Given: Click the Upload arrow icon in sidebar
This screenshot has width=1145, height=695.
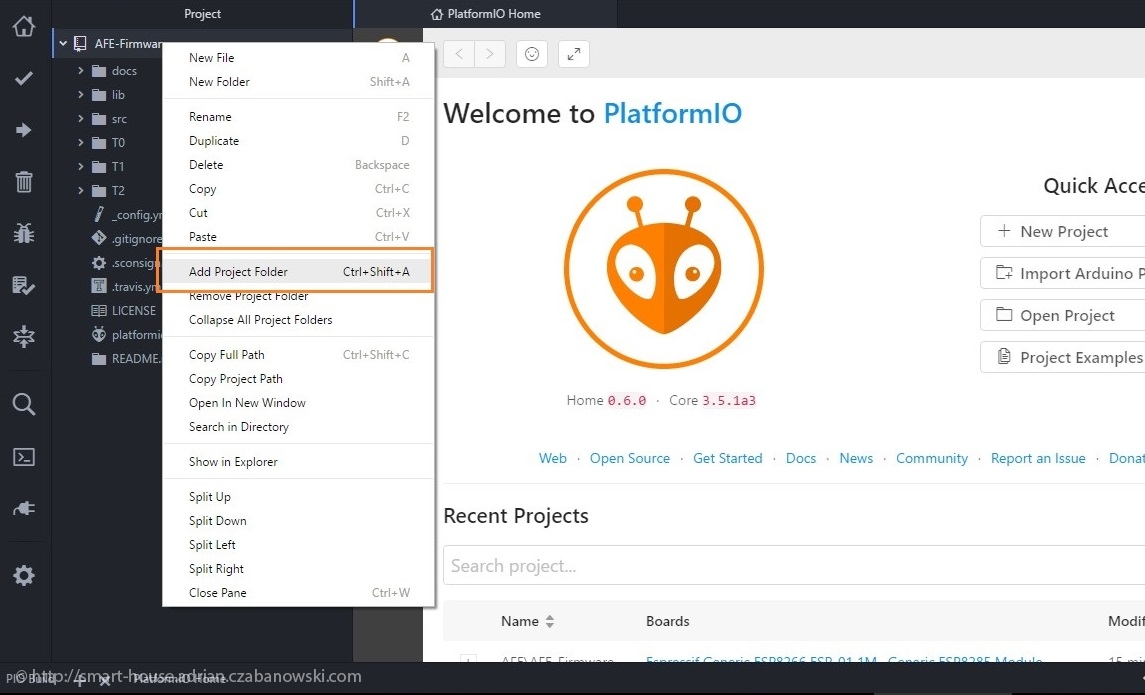Looking at the screenshot, I should pyautogui.click(x=23, y=130).
